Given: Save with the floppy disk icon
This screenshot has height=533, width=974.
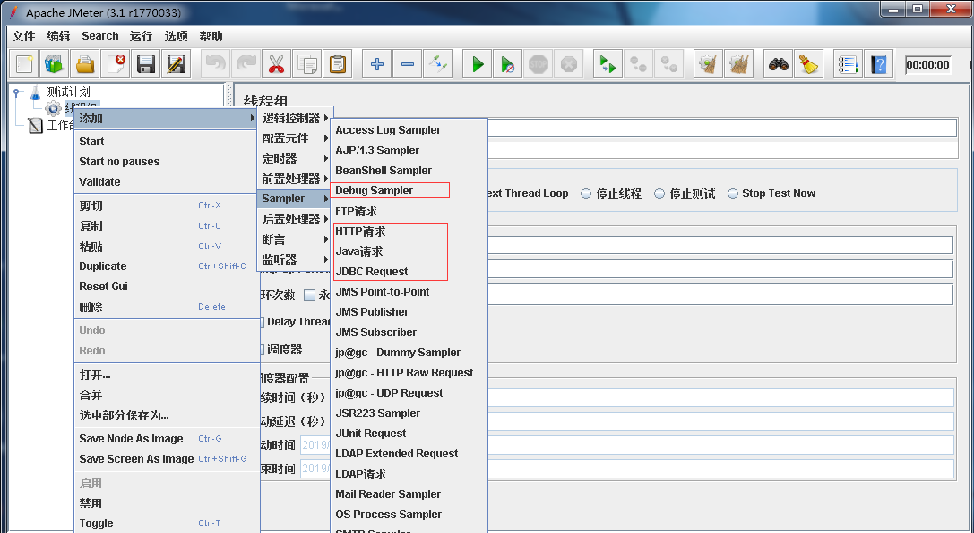Looking at the screenshot, I should [145, 64].
